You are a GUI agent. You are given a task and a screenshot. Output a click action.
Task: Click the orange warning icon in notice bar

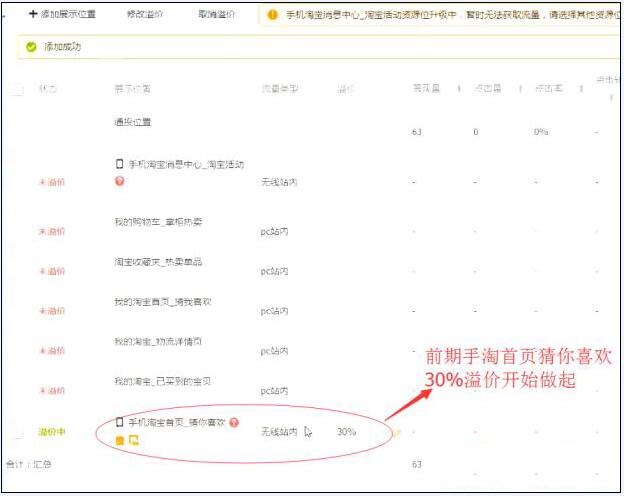click(x=272, y=15)
